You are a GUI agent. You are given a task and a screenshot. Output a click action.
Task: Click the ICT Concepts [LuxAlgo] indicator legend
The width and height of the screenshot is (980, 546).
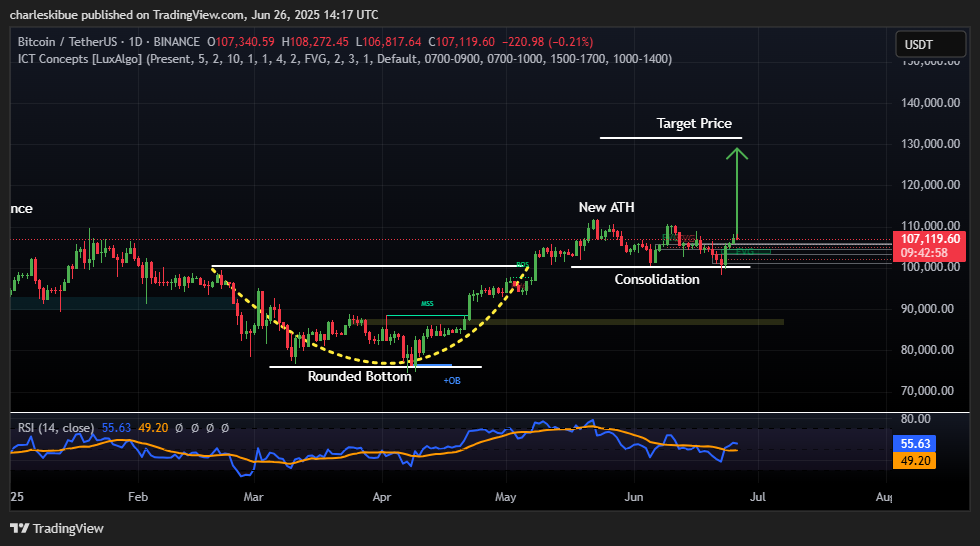click(344, 59)
